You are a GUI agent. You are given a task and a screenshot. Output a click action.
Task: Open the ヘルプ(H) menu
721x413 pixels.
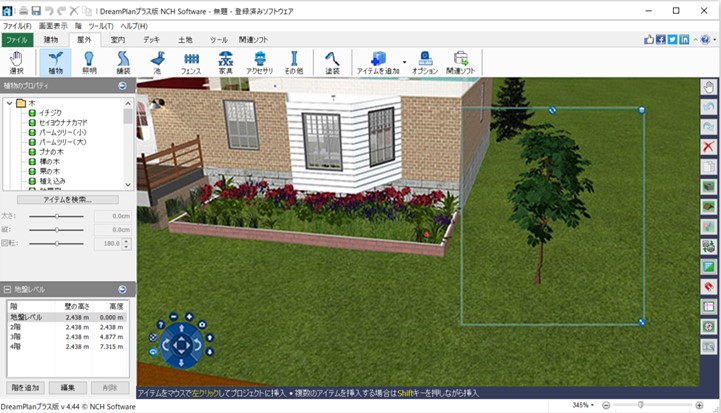click(x=134, y=26)
